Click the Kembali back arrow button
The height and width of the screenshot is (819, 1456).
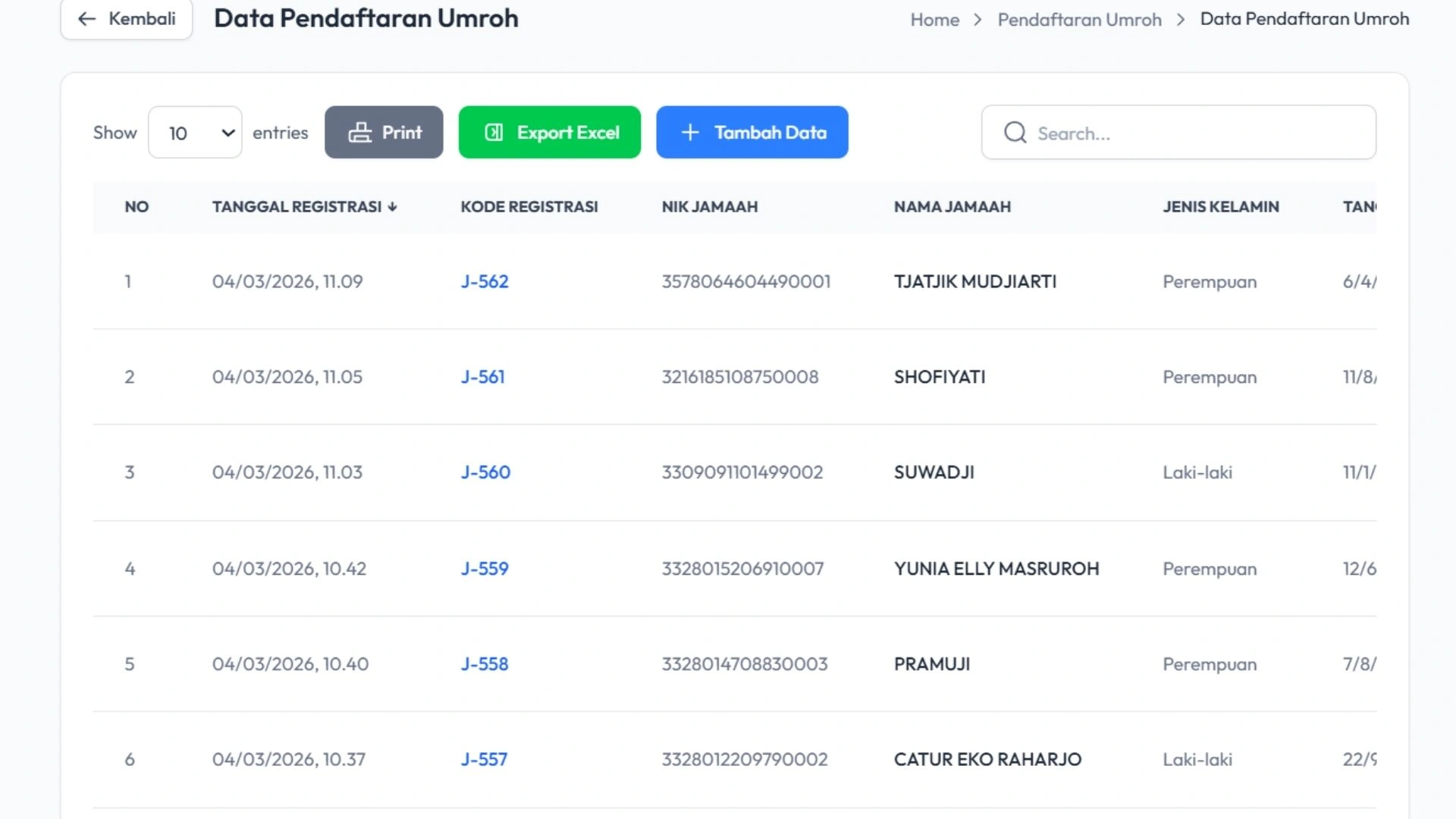coord(126,19)
